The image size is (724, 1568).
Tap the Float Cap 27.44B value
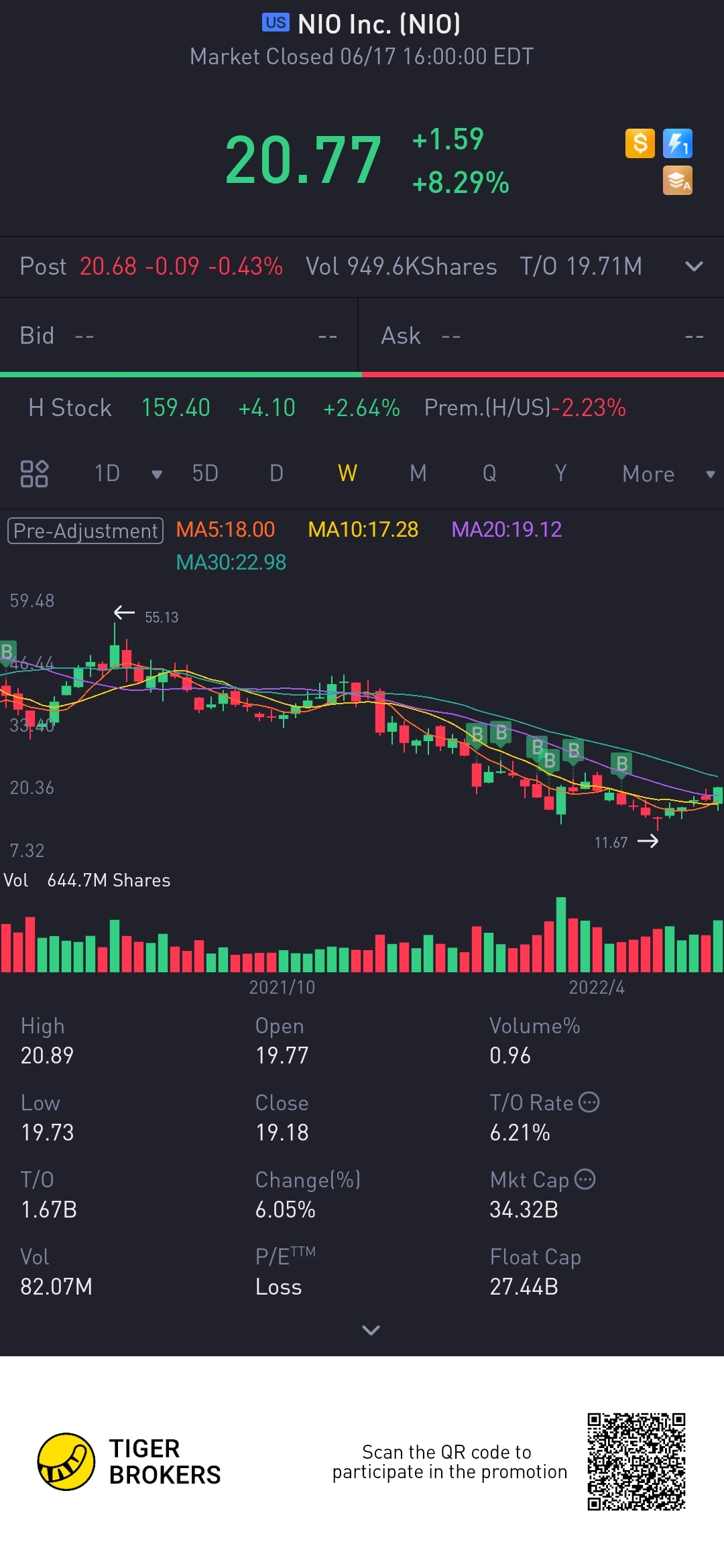(x=524, y=1287)
